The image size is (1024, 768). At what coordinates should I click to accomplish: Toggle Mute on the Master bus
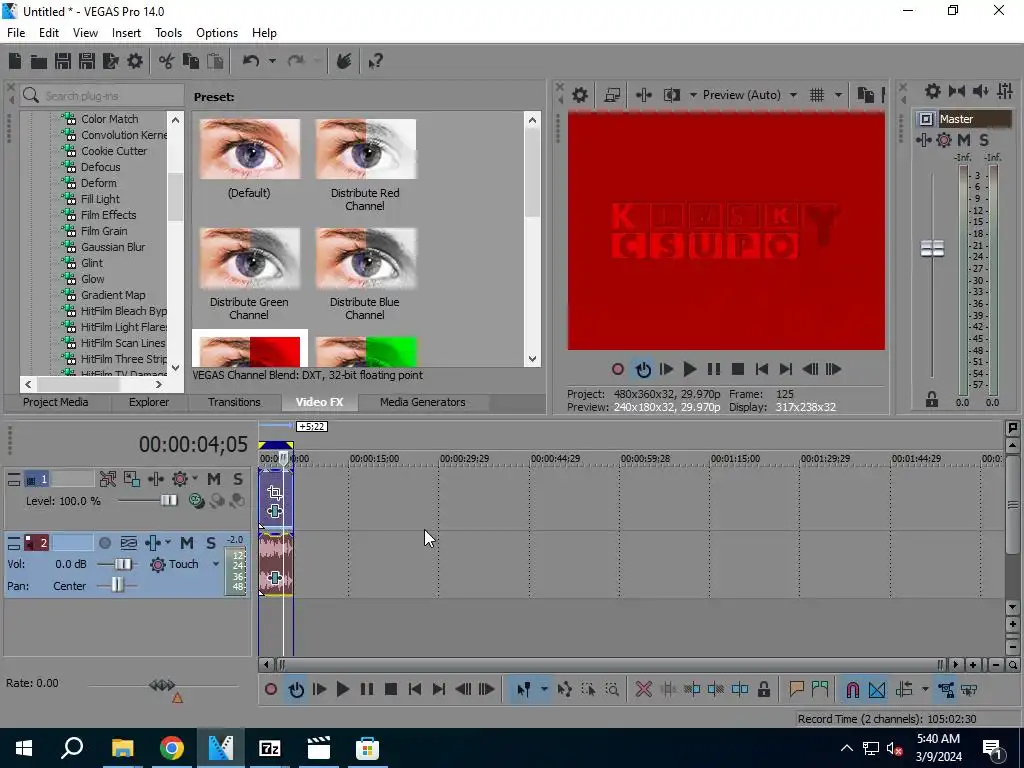click(963, 140)
